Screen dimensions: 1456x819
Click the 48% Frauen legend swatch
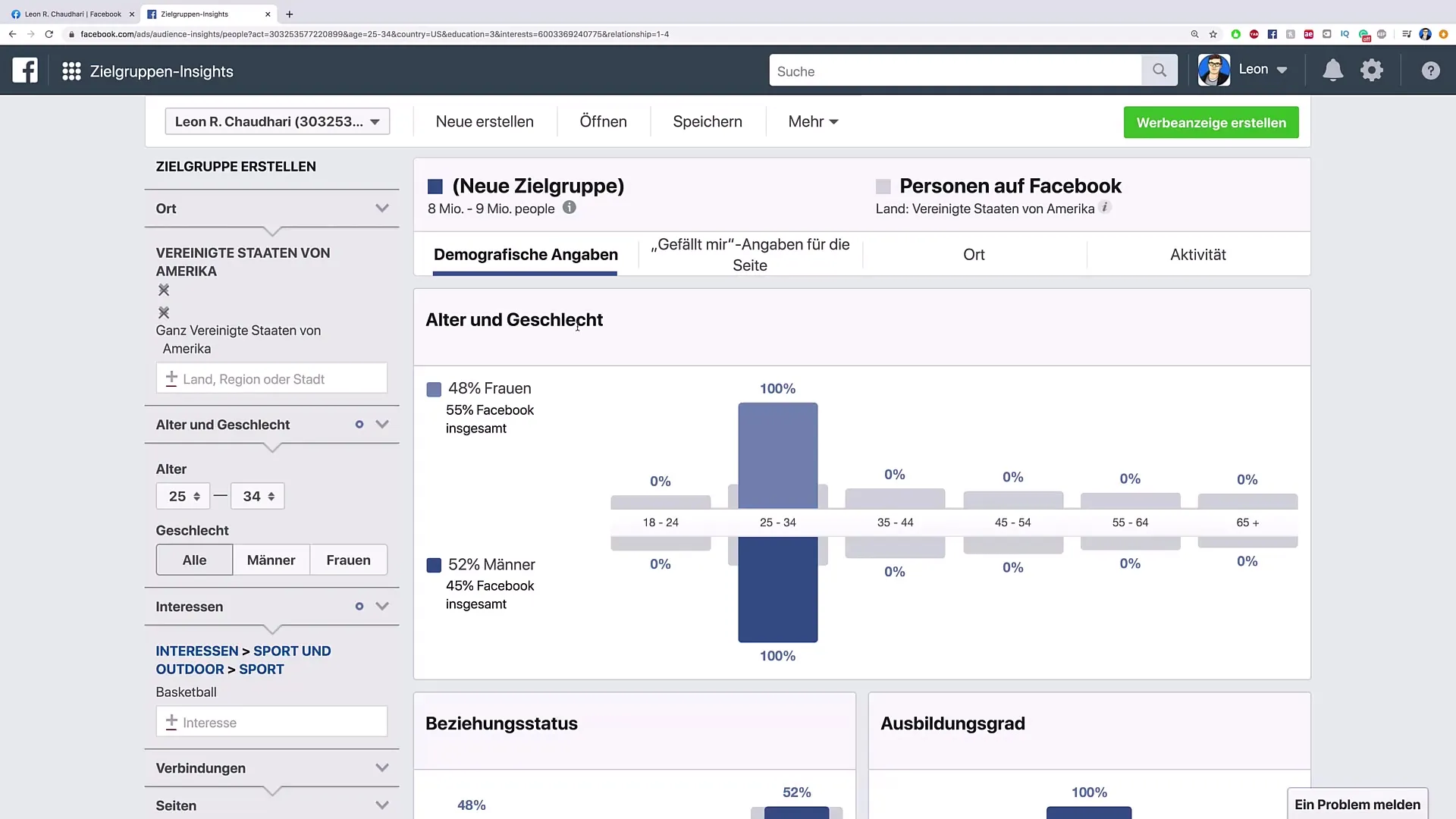(435, 389)
